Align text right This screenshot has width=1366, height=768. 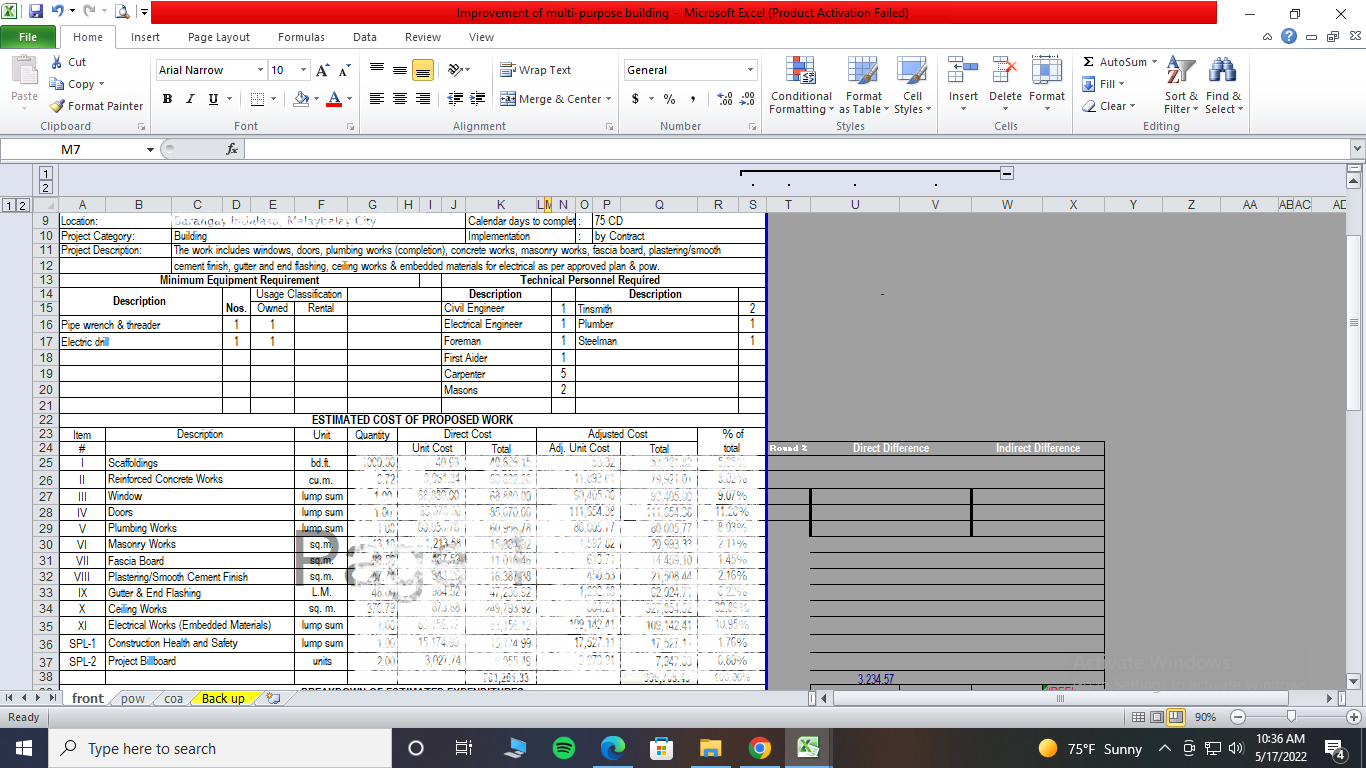point(422,99)
